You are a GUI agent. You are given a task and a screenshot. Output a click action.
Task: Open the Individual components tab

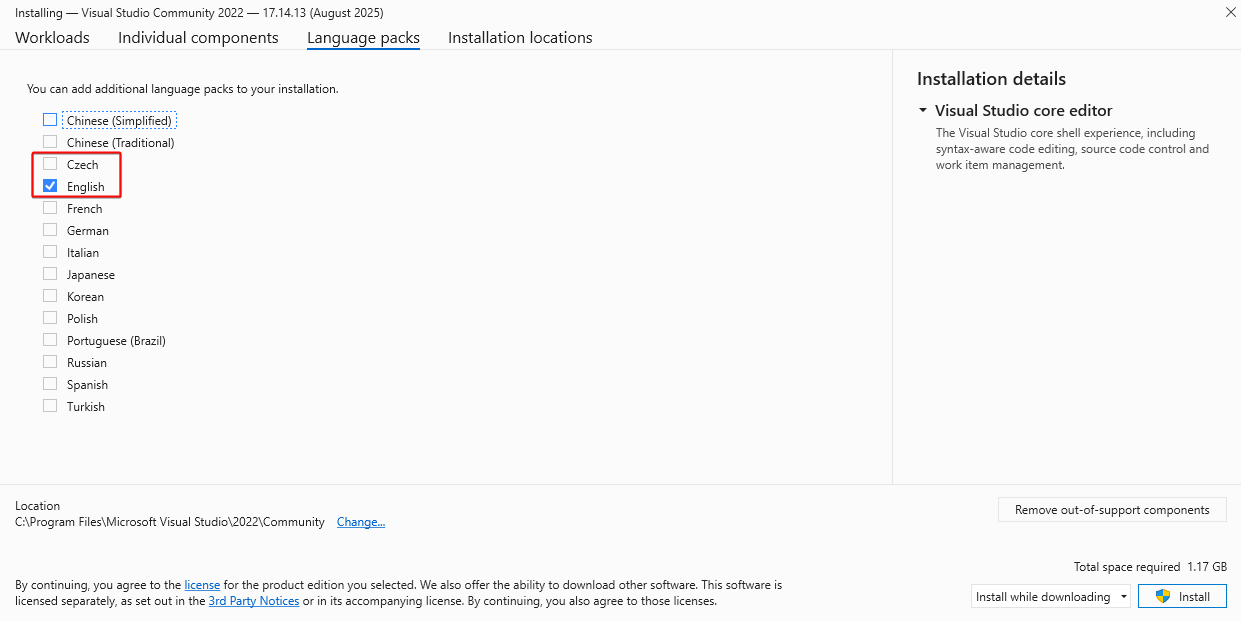pos(198,37)
